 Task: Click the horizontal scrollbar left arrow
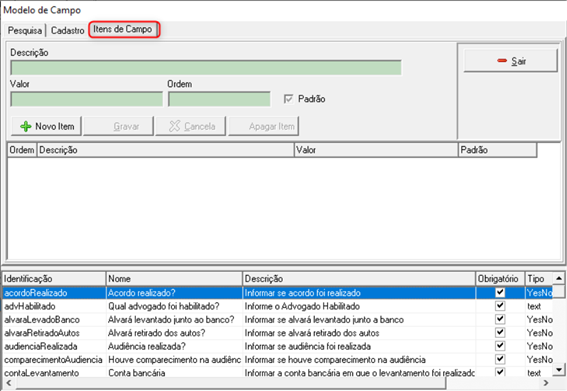tap(9, 383)
